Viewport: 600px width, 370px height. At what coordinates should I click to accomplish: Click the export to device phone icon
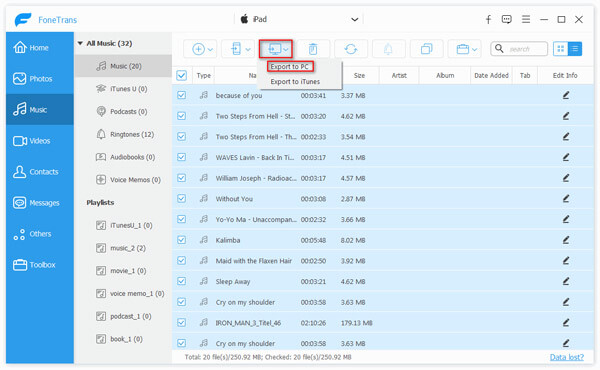(236, 49)
